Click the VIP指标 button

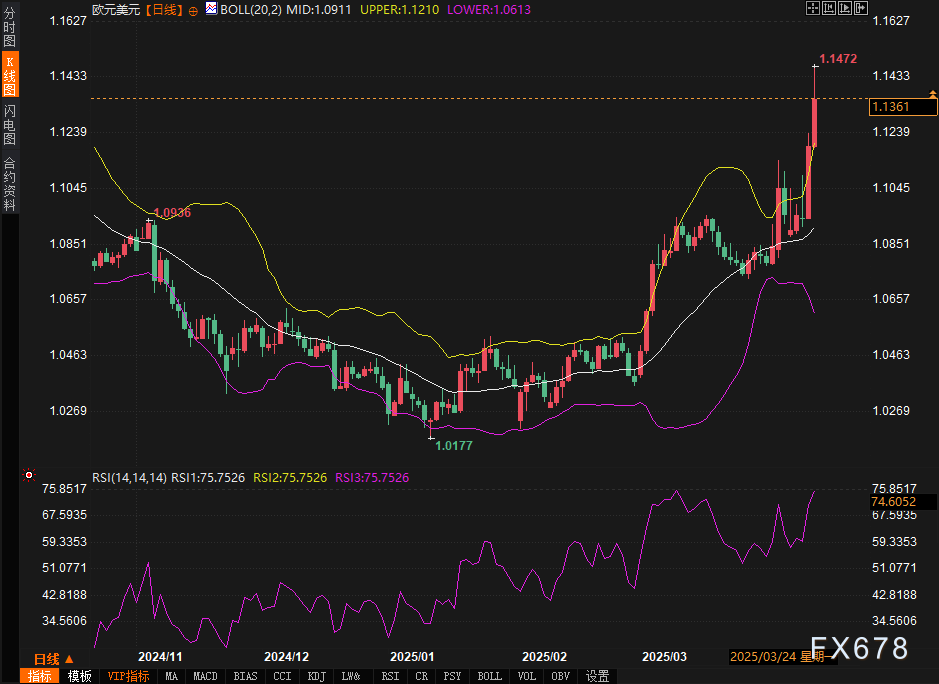coord(128,676)
